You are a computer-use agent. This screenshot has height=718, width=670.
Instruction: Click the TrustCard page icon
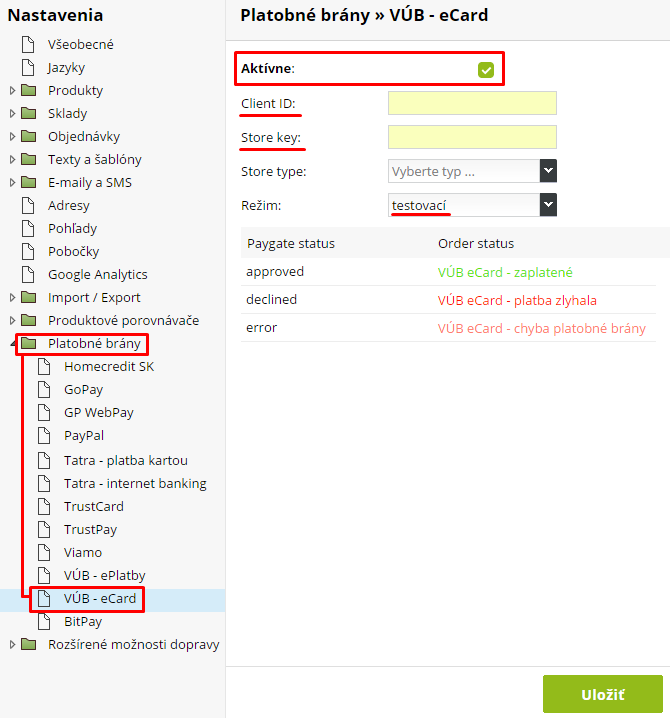click(44, 506)
